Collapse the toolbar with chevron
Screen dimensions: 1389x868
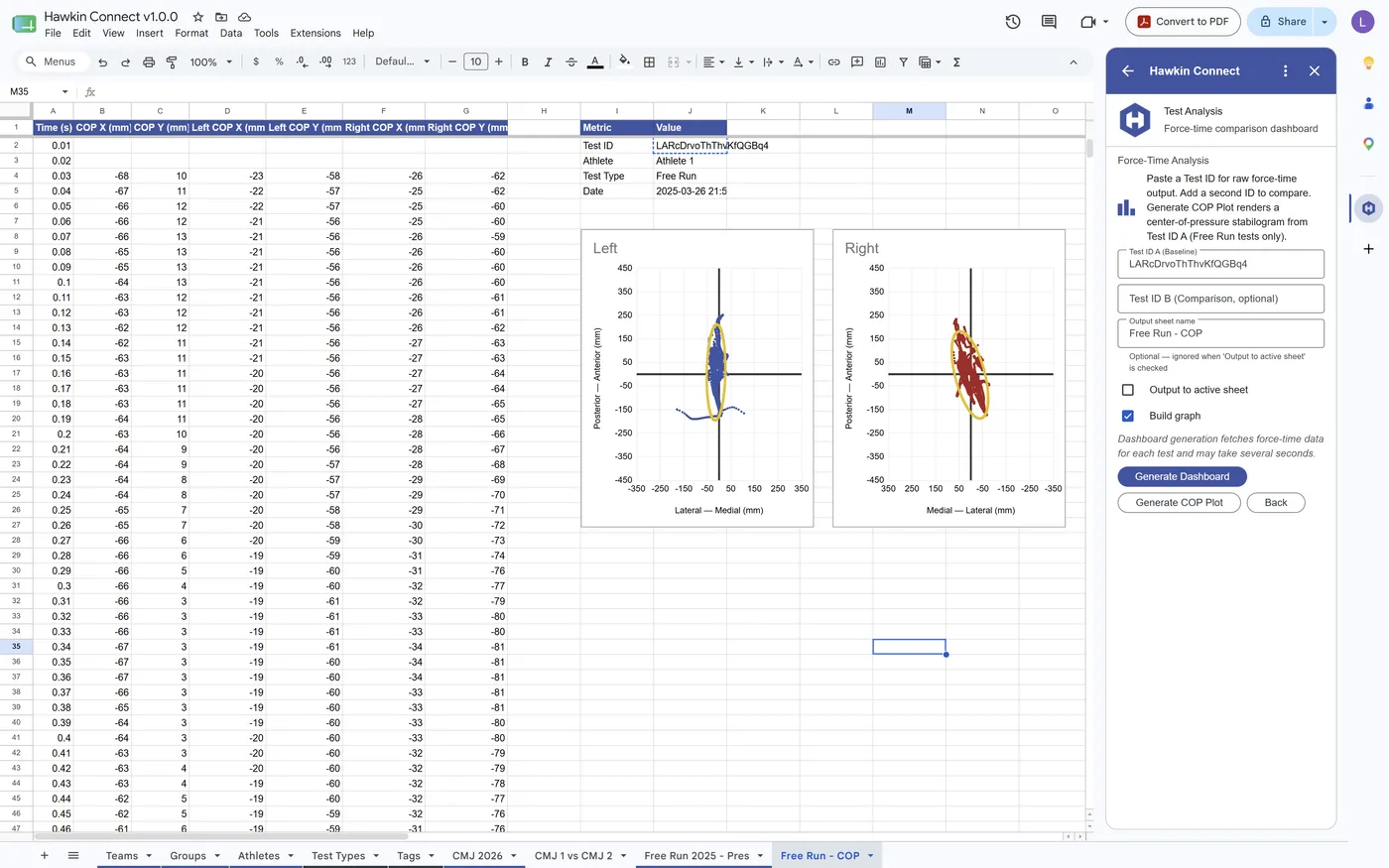(1073, 62)
